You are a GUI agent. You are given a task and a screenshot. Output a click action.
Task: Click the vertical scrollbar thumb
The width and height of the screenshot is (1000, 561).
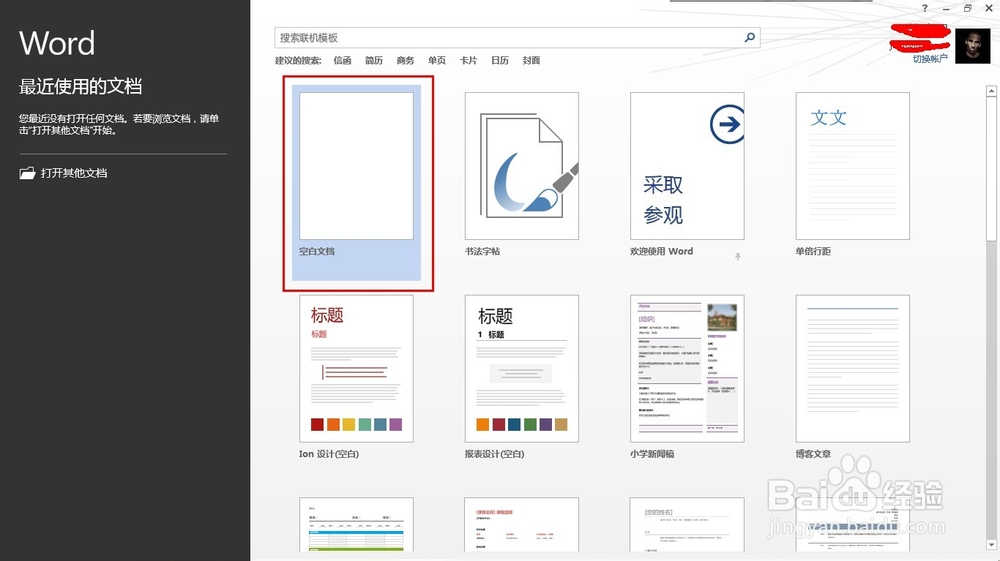(x=991, y=169)
